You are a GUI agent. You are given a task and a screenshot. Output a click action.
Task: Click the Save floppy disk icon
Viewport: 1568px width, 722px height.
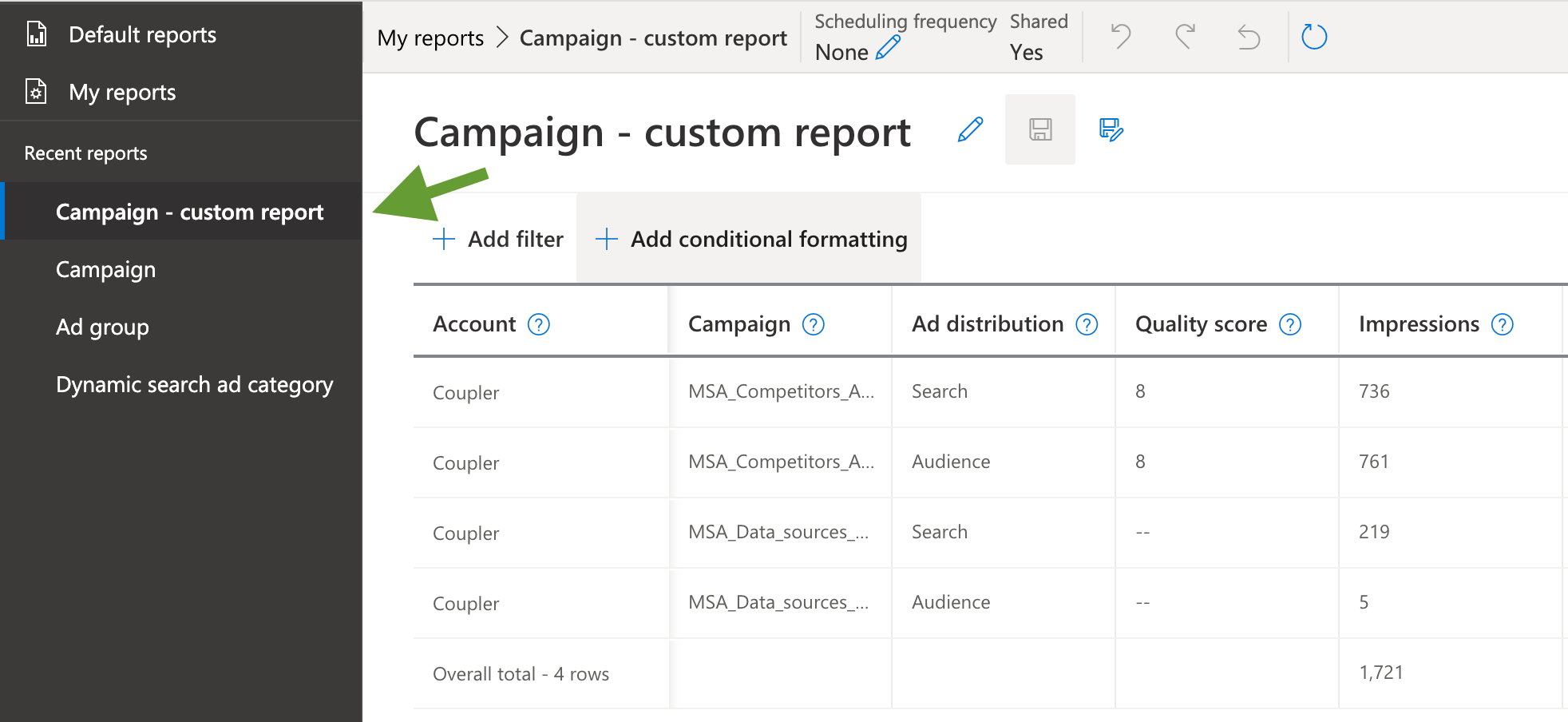pyautogui.click(x=1040, y=129)
